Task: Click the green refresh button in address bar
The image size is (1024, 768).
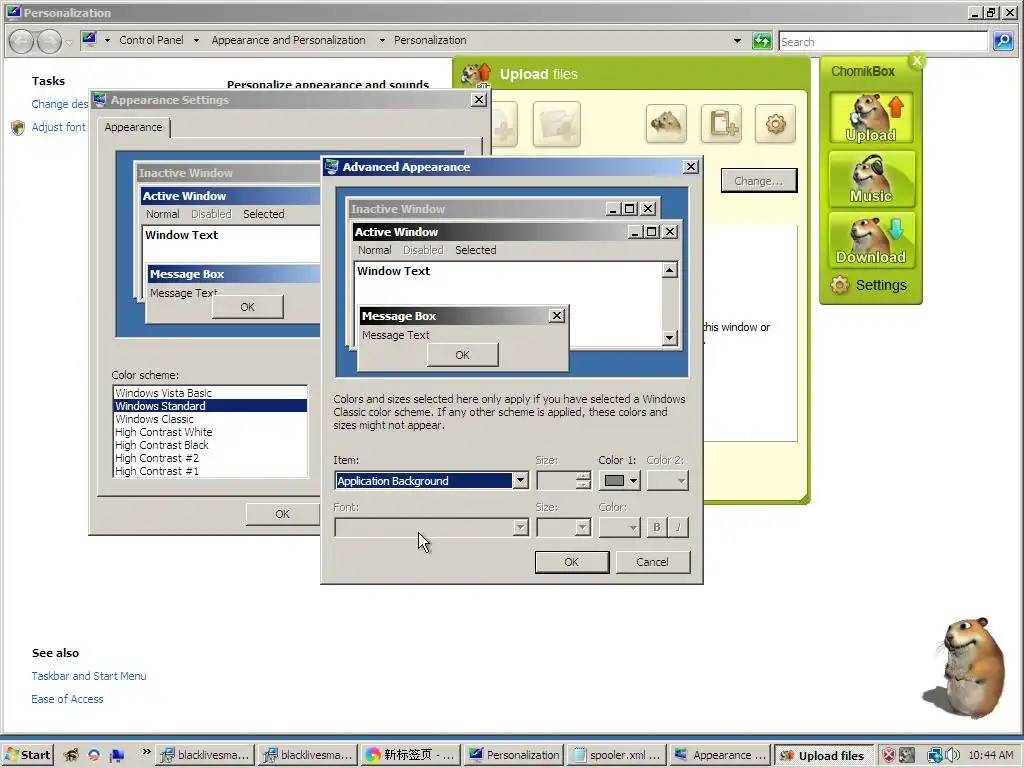Action: pyautogui.click(x=762, y=40)
